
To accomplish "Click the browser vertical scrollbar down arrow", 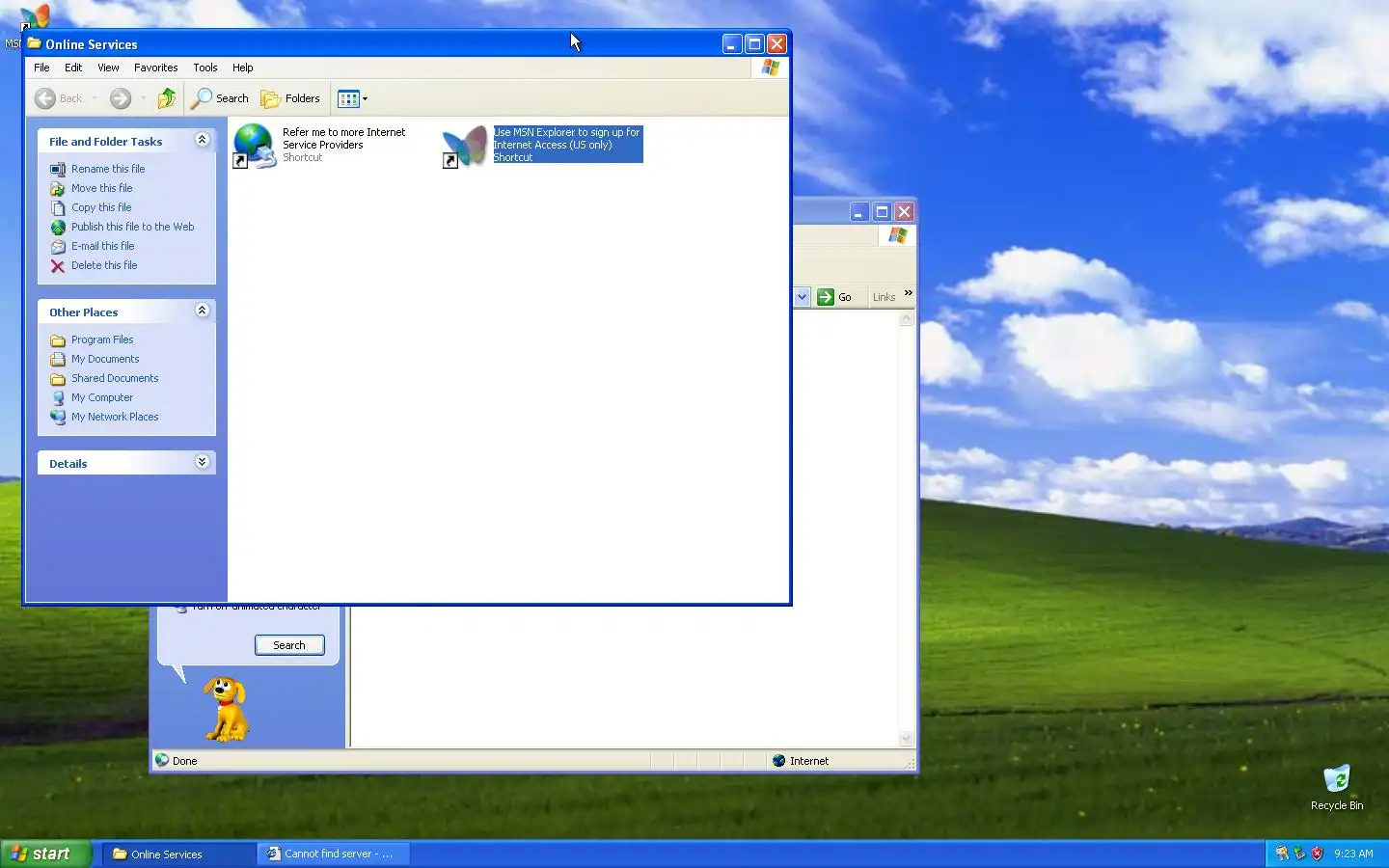I will (x=906, y=739).
